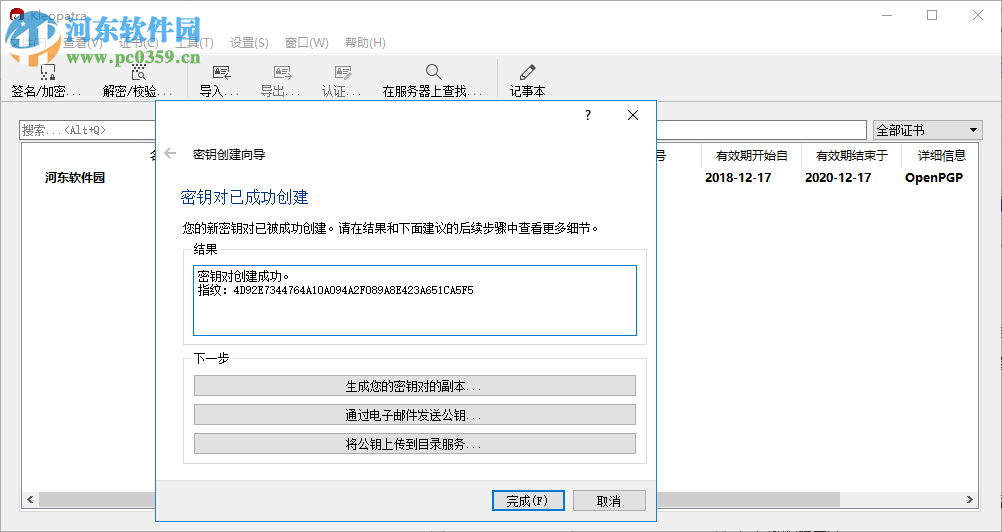Screen dimensions: 1002x532
Task: Open the 全部证书 filter dropdown
Action: click(927, 130)
